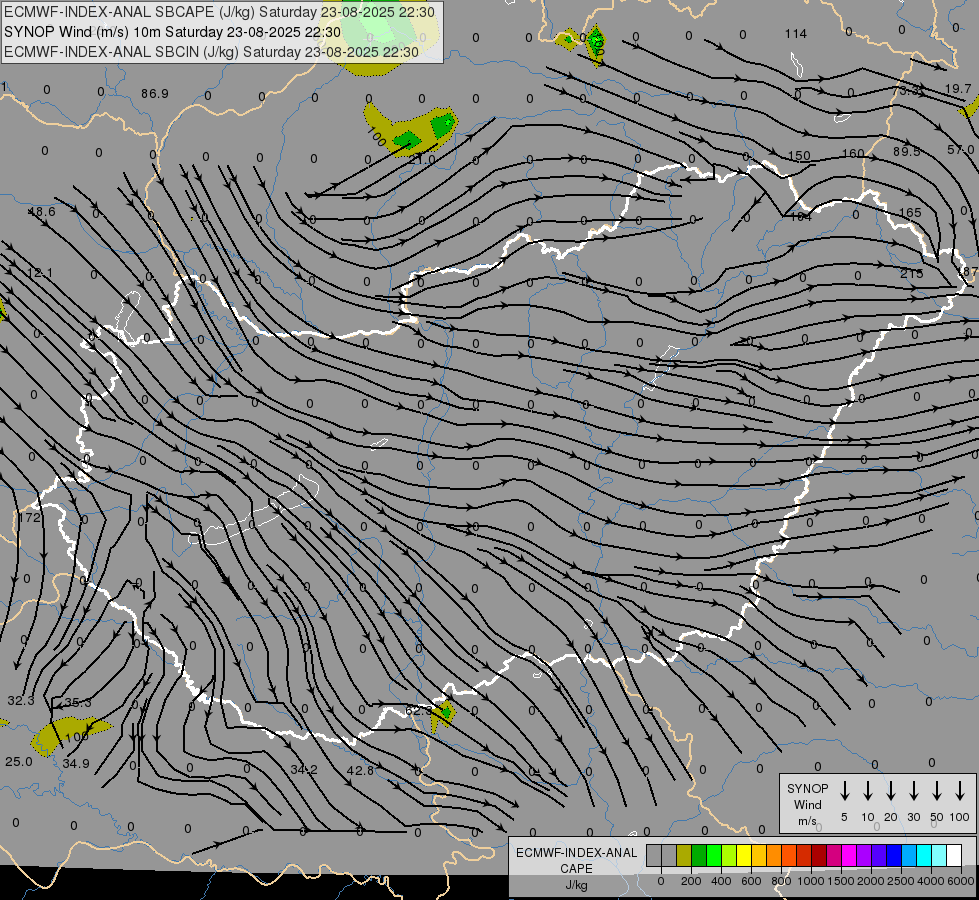The width and height of the screenshot is (979, 900).
Task: Click the J/kg unit label in legend
Action: click(x=576, y=885)
